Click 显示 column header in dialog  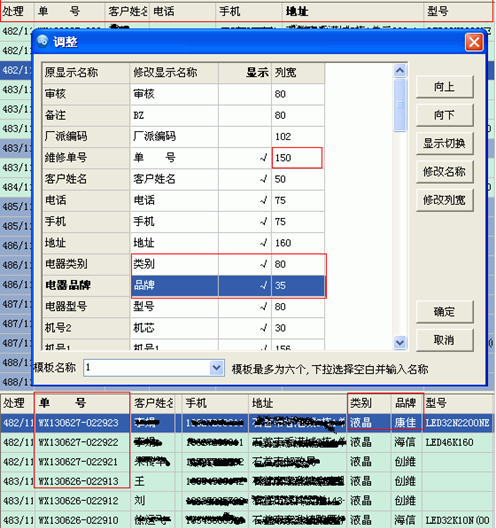coord(245,73)
